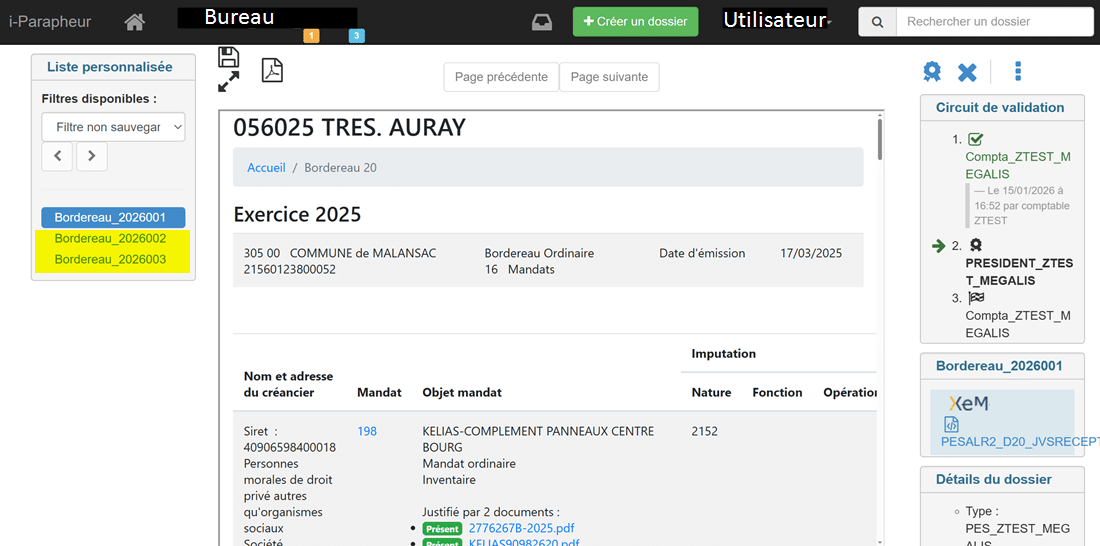Image resolution: width=1100 pixels, height=546 pixels.
Task: Reject dossier with the blue X icon
Action: pos(967,72)
